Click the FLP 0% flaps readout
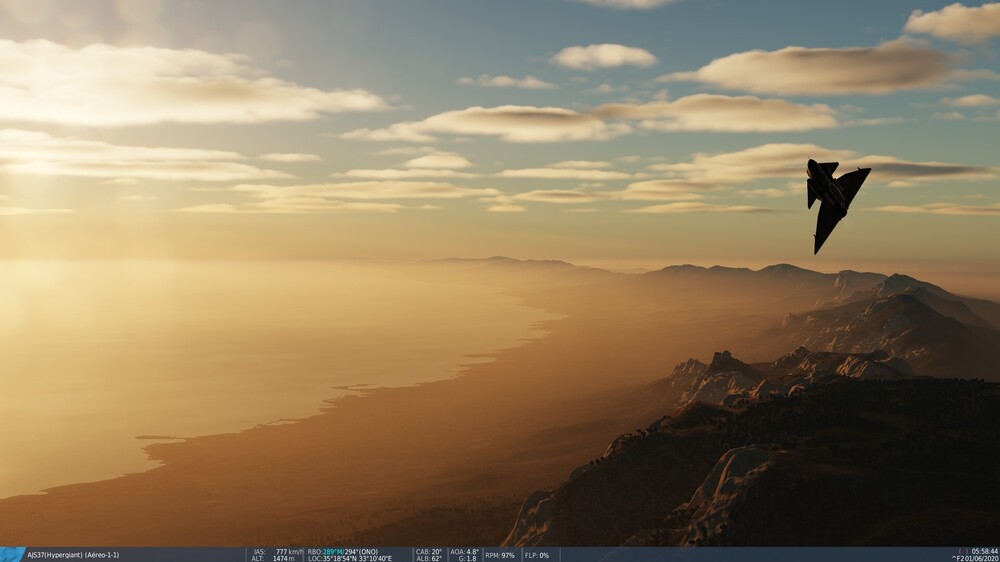 (x=536, y=555)
